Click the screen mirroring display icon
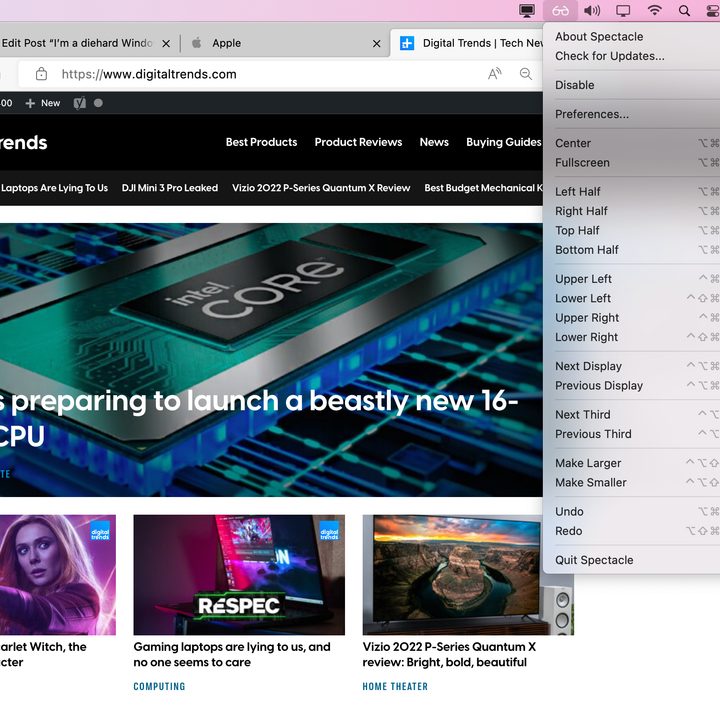The image size is (720, 720). [x=623, y=11]
